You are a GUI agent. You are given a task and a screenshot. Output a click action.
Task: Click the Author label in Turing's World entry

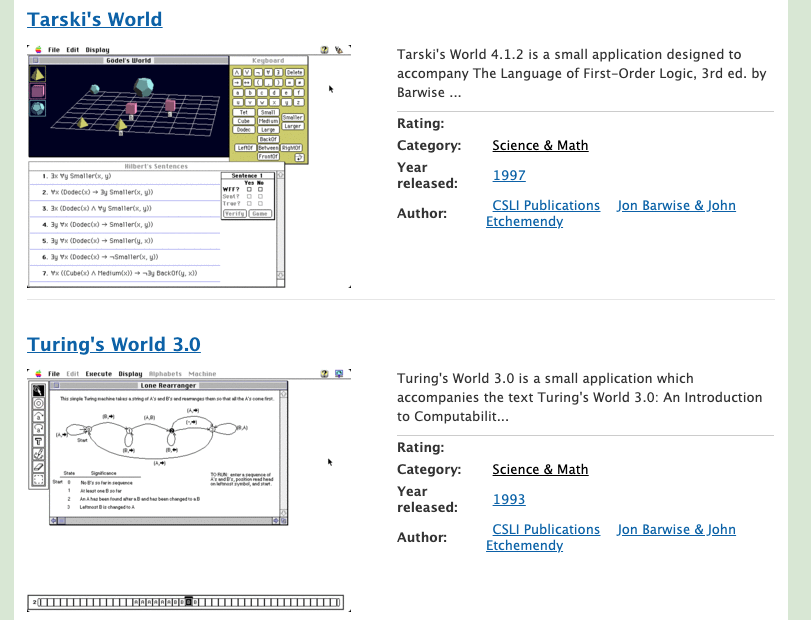coord(422,537)
